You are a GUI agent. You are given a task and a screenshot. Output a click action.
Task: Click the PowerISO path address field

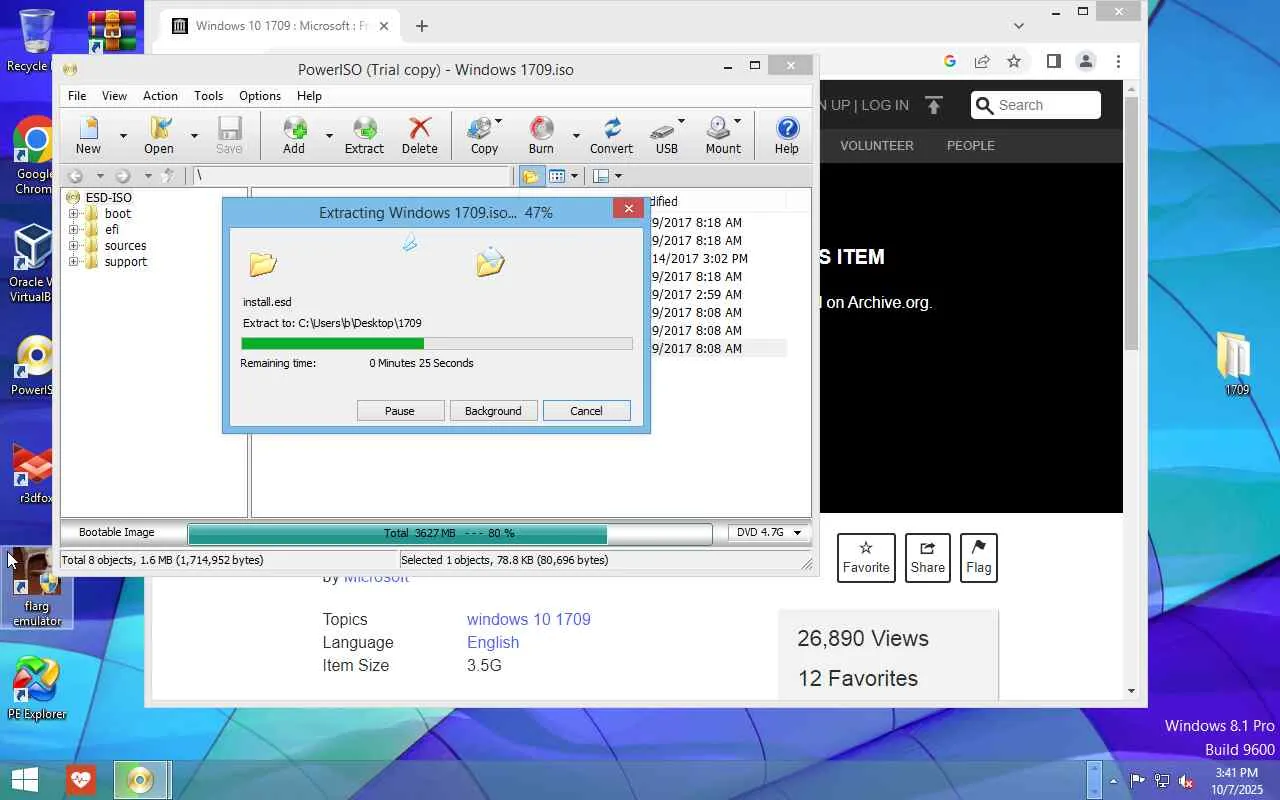tap(352, 176)
